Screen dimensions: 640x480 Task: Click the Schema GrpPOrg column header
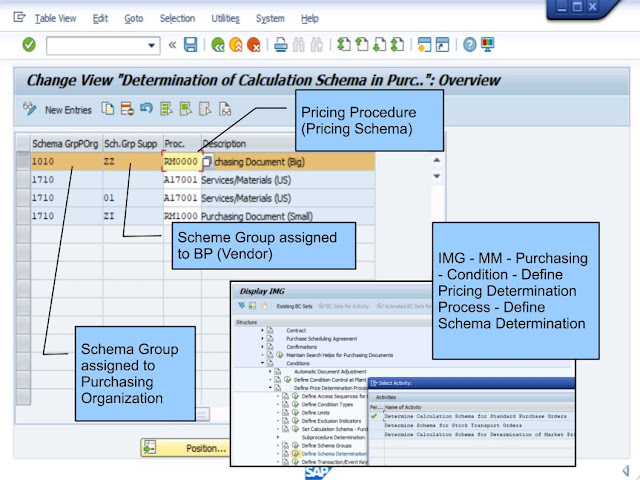click(65, 144)
